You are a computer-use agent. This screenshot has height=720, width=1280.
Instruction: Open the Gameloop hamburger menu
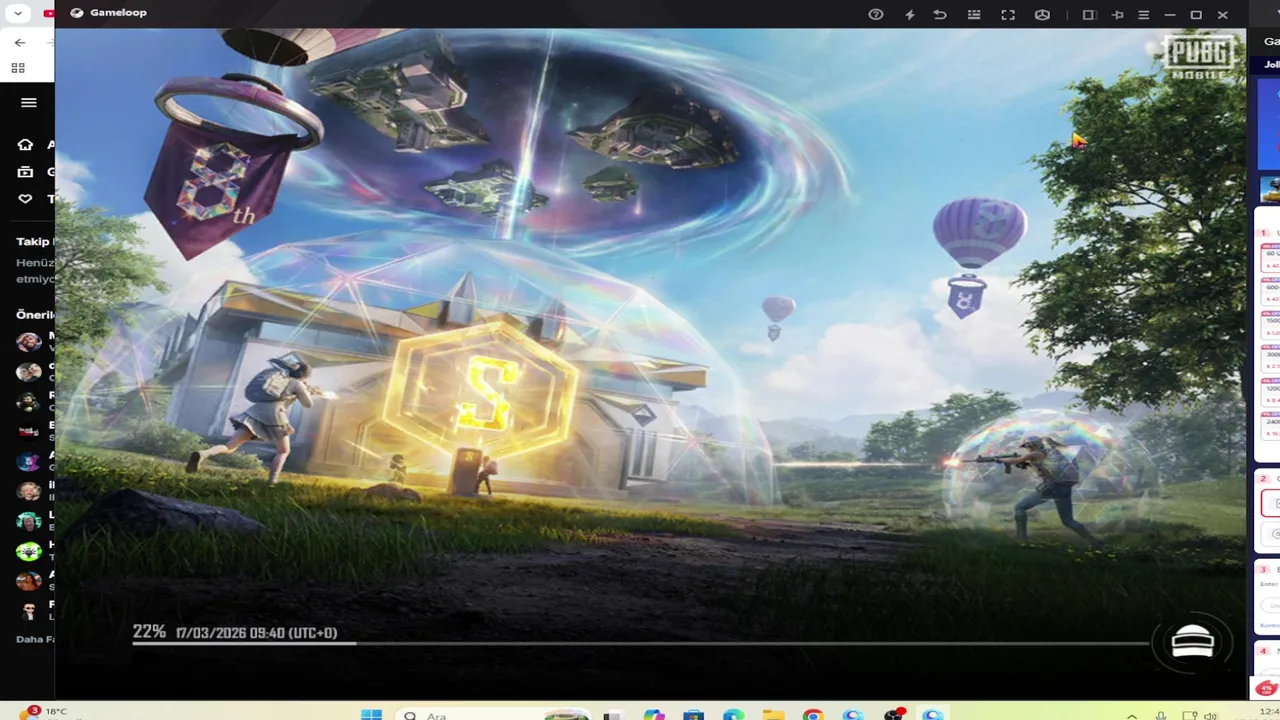(1144, 15)
